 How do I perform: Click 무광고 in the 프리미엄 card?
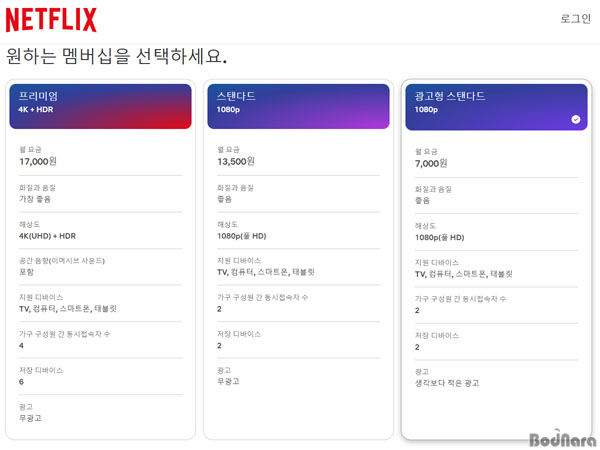click(x=30, y=418)
